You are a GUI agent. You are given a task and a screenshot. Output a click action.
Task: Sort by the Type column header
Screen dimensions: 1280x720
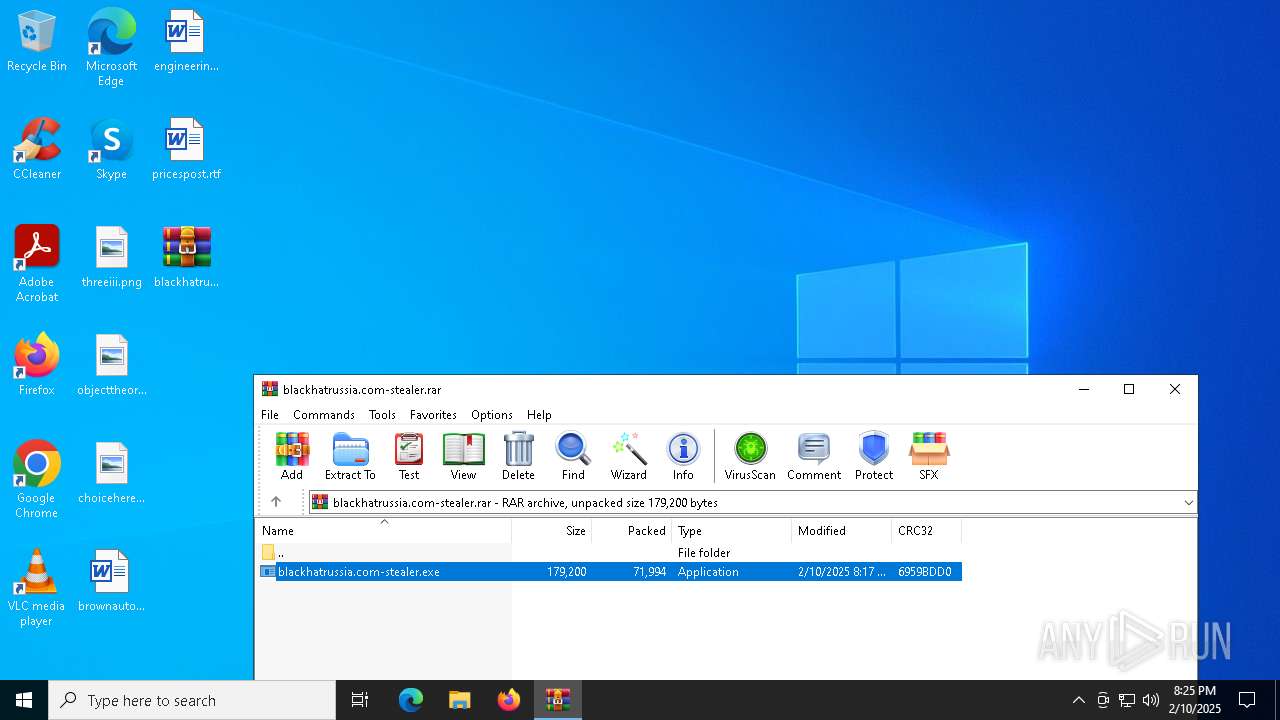point(732,531)
